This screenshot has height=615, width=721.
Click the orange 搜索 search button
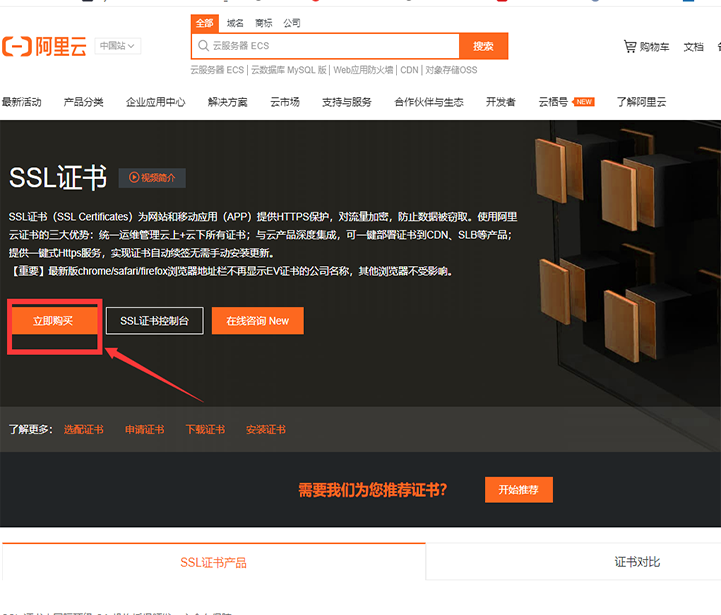pos(483,46)
